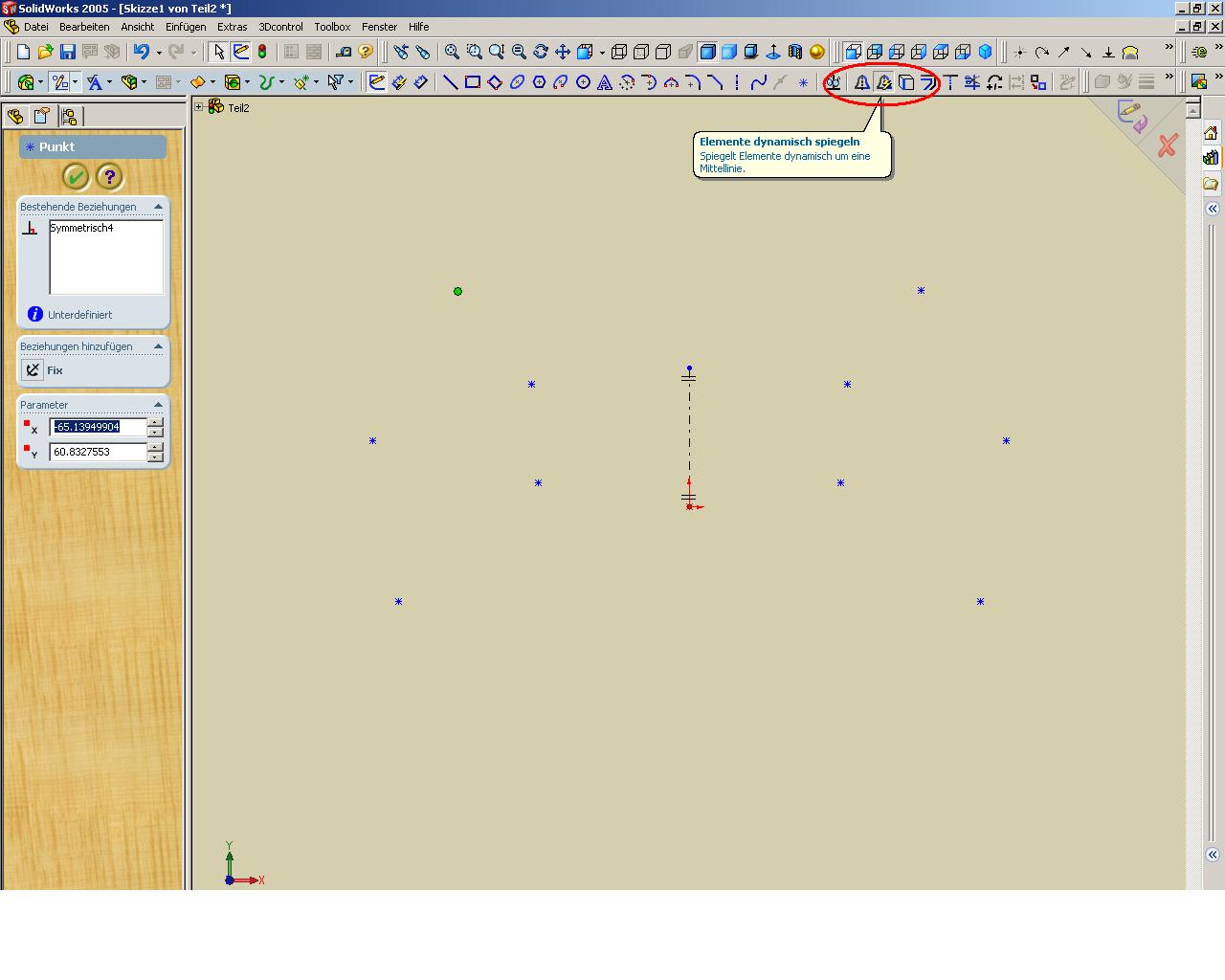This screenshot has width=1225, height=980.
Task: Enable RealView gold sphere icon
Action: [817, 52]
